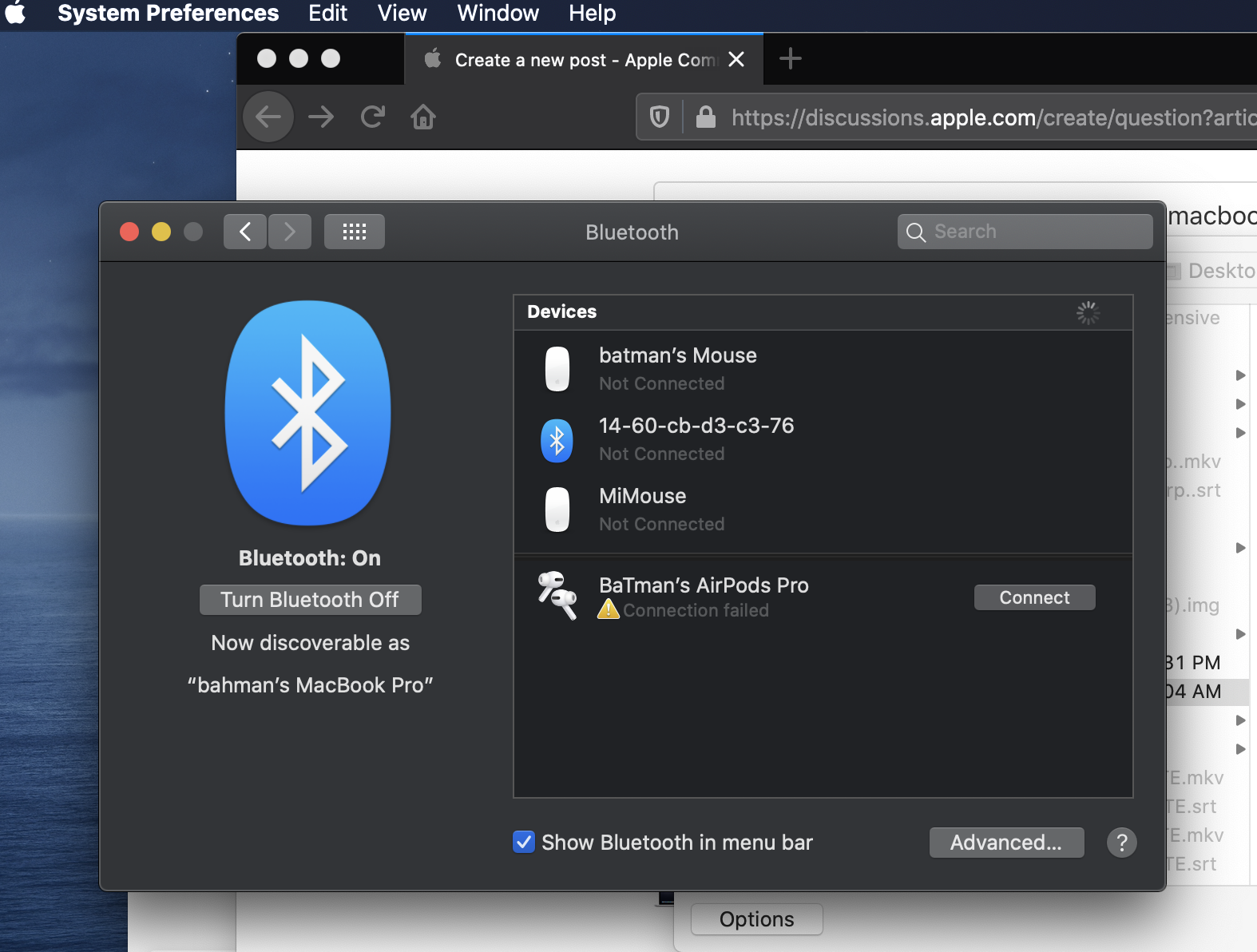Click the 'Bluetooth: On' status text

pos(310,557)
